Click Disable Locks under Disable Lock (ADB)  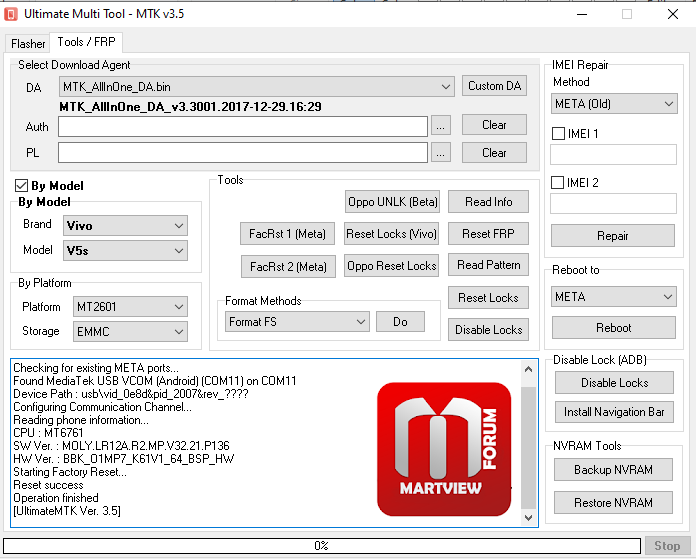pos(614,383)
